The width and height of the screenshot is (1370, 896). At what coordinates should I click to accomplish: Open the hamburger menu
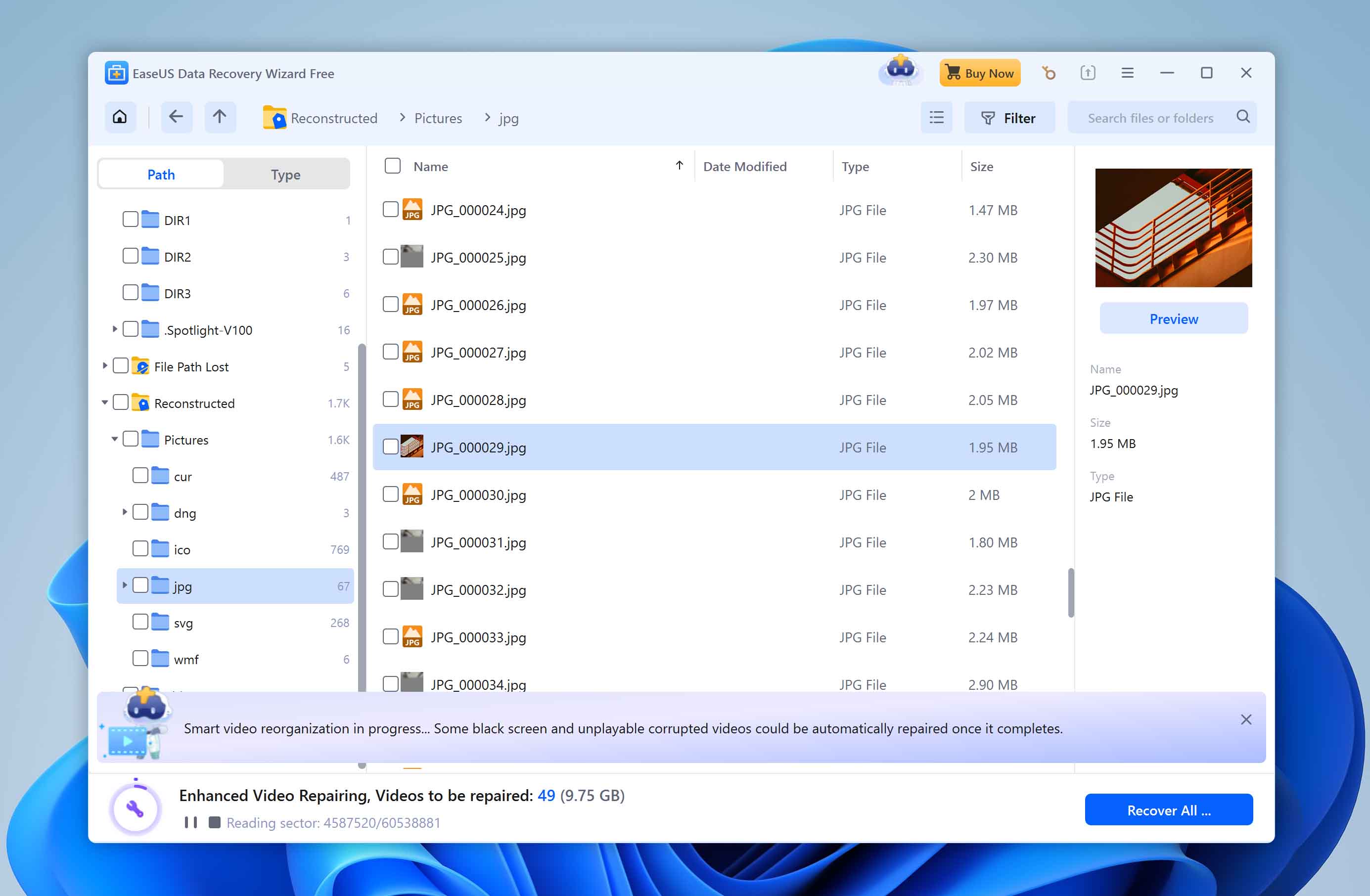[x=1127, y=73]
